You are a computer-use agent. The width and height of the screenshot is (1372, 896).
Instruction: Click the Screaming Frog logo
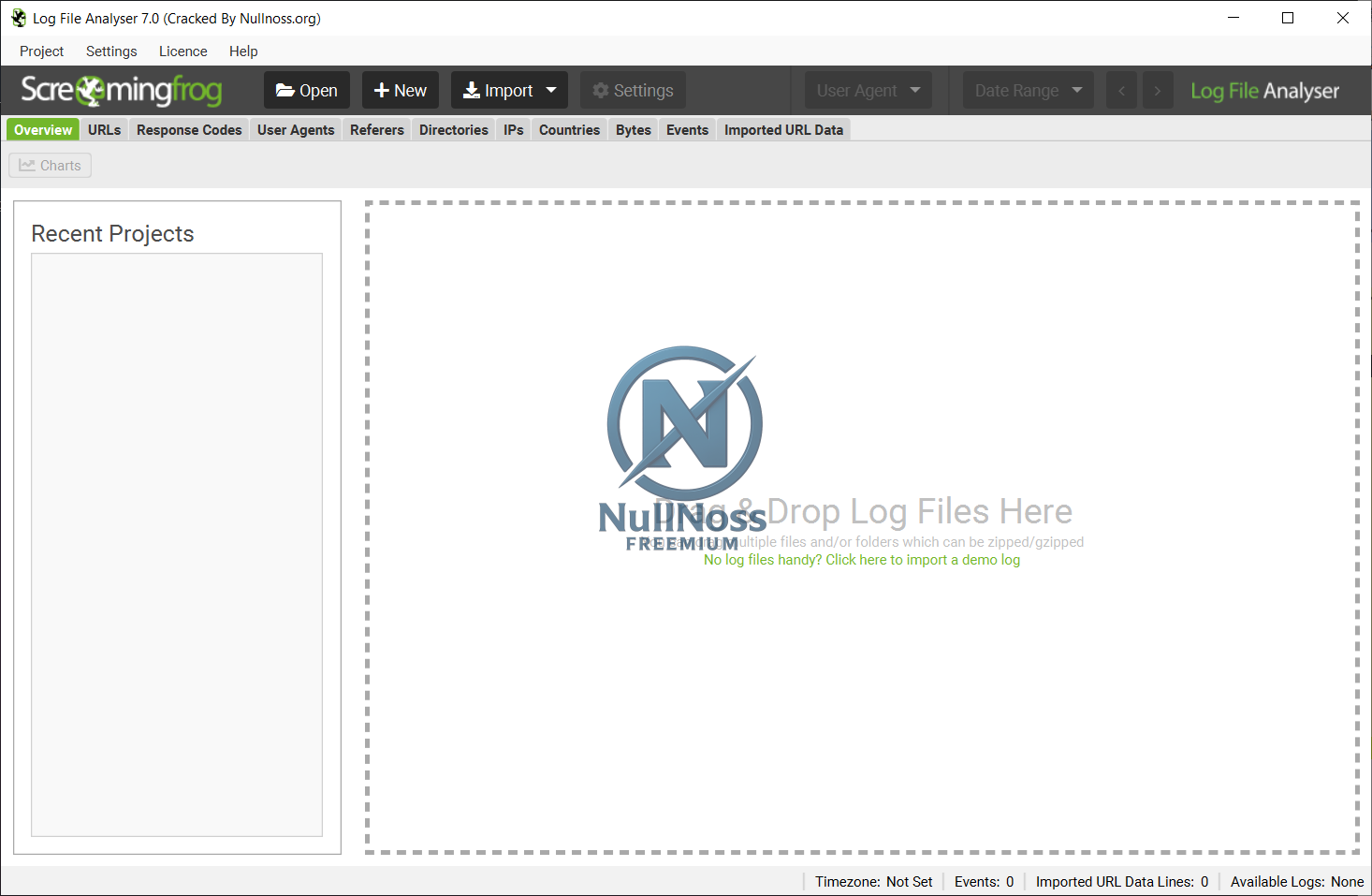pos(122,90)
